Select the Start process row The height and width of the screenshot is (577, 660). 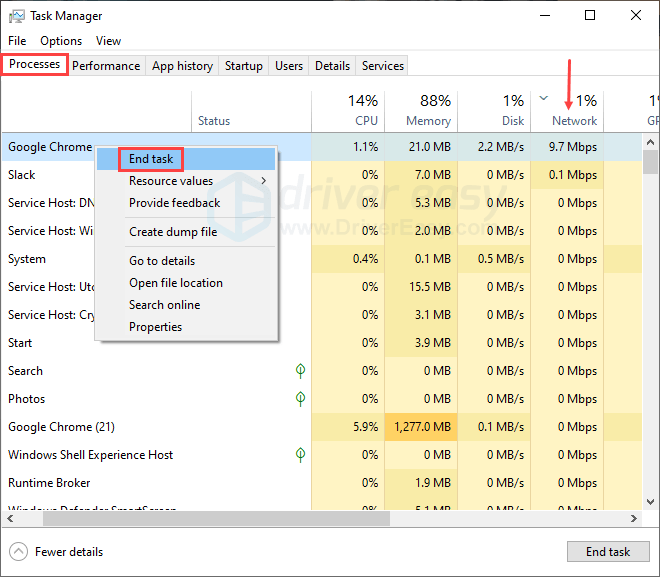point(322,343)
